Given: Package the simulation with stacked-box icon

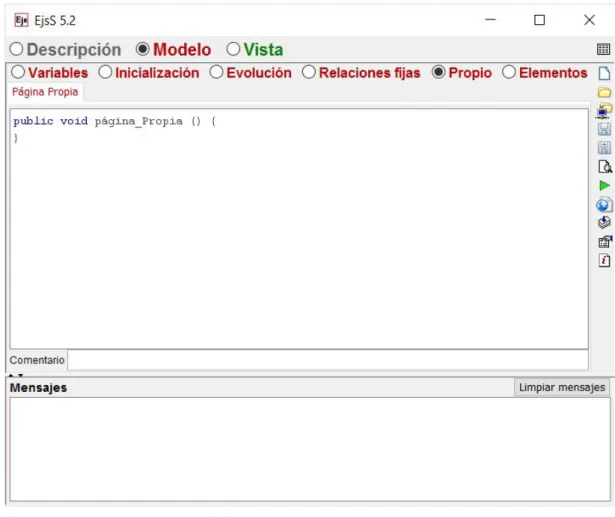Looking at the screenshot, I should click(604, 223).
